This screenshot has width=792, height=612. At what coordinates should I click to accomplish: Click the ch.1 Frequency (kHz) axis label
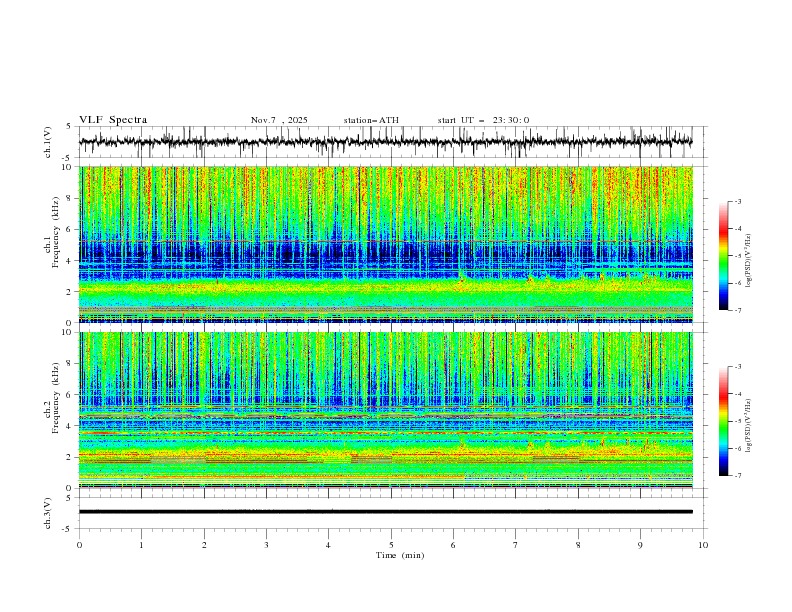click(x=52, y=244)
